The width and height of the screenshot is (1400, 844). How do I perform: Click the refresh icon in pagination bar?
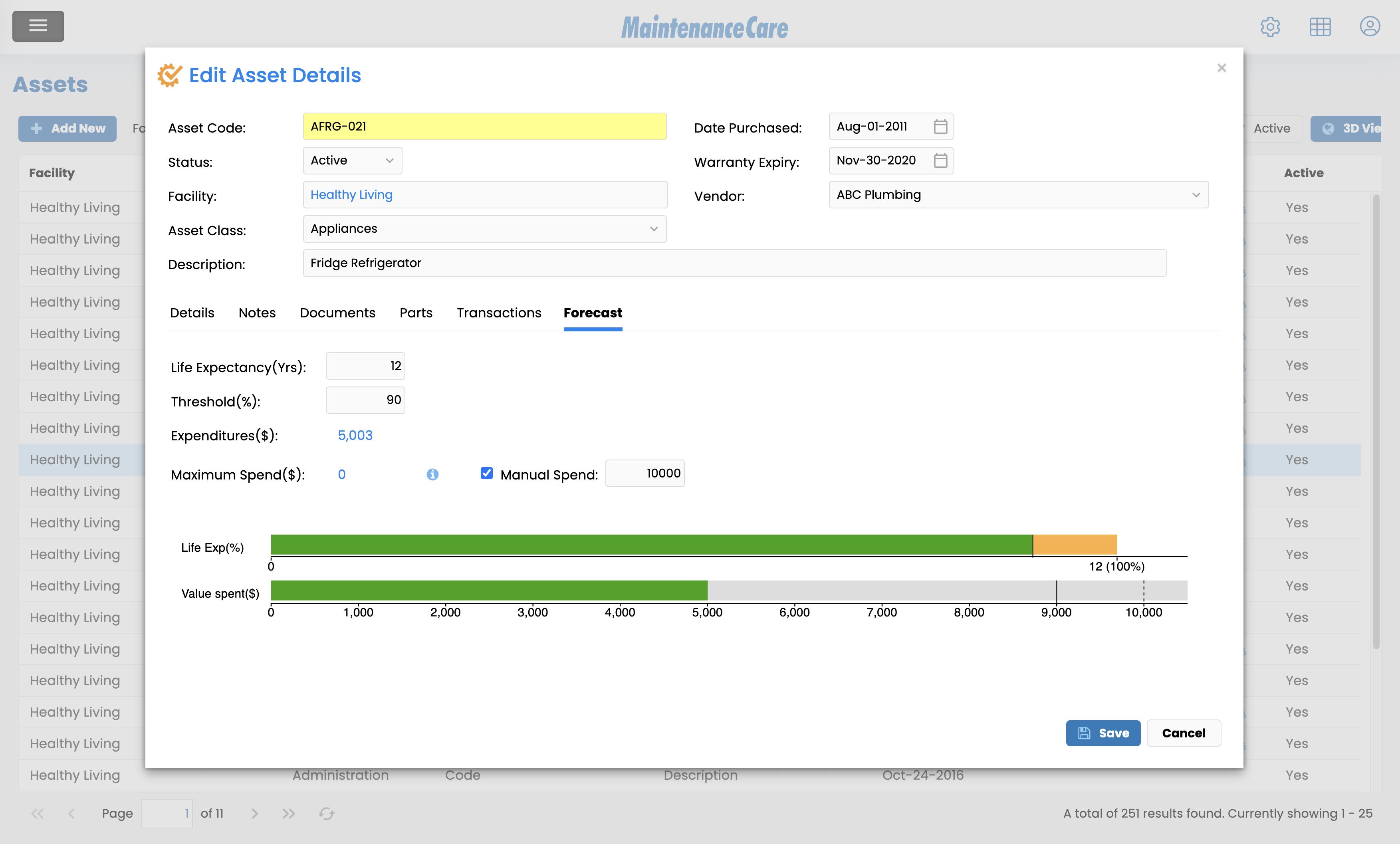pyautogui.click(x=326, y=813)
